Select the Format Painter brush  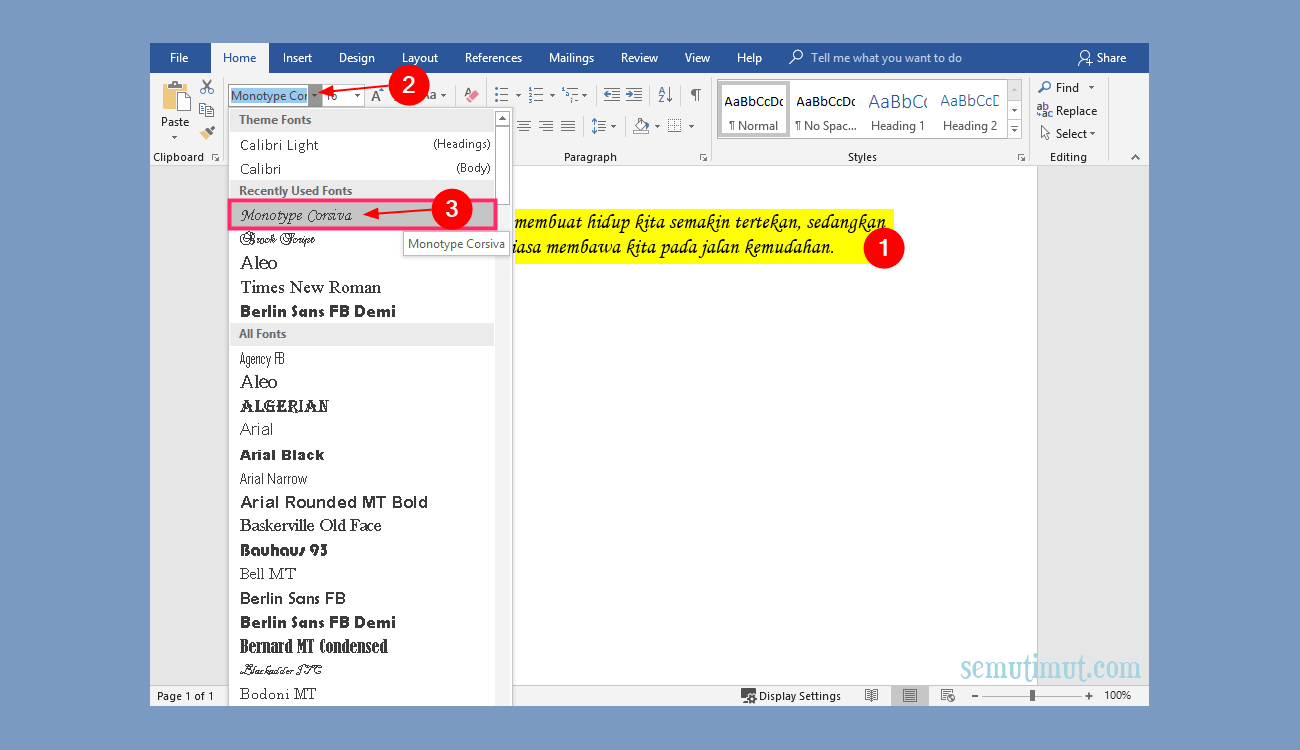tap(207, 132)
